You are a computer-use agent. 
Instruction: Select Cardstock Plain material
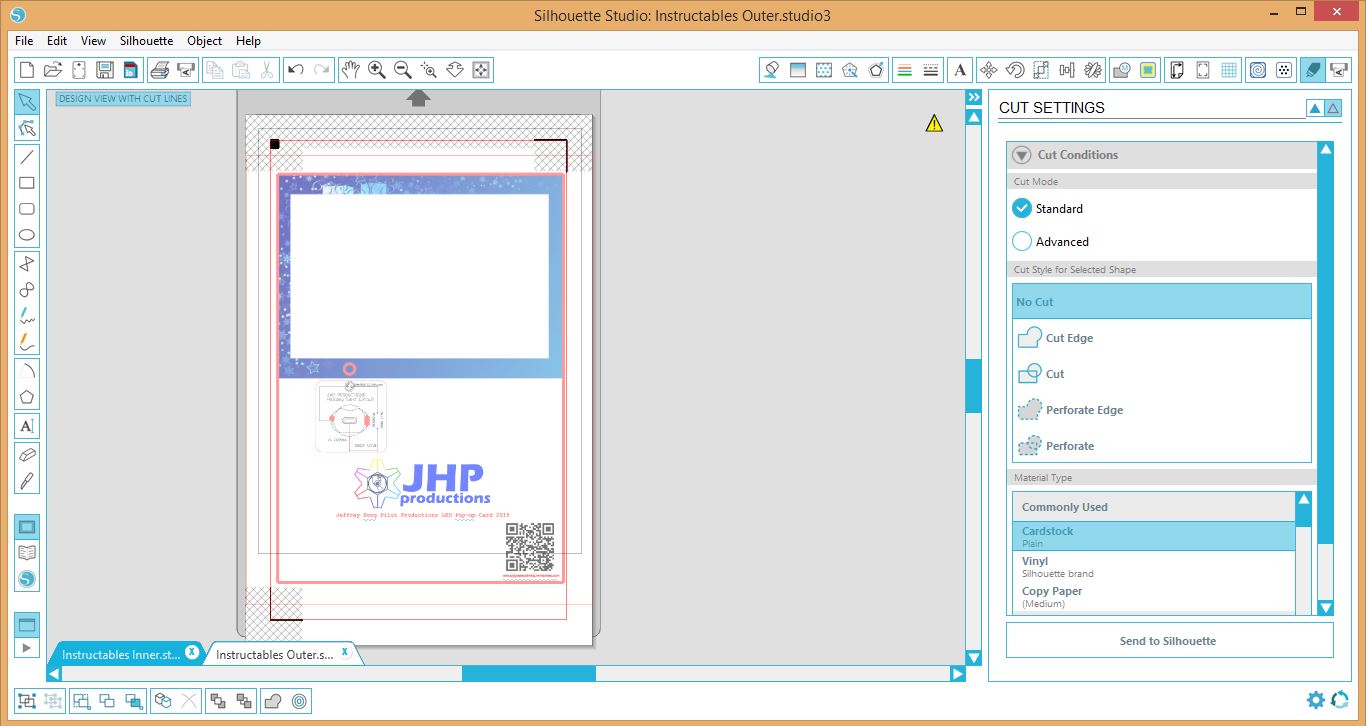(x=1154, y=536)
